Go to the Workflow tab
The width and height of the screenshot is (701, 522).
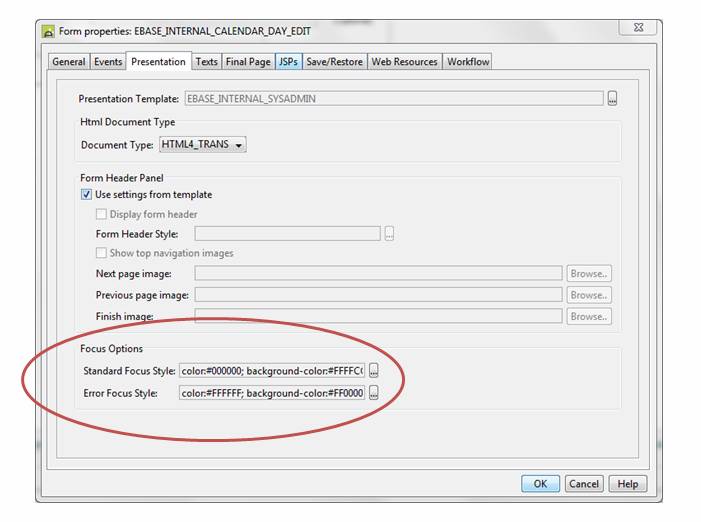tap(468, 62)
